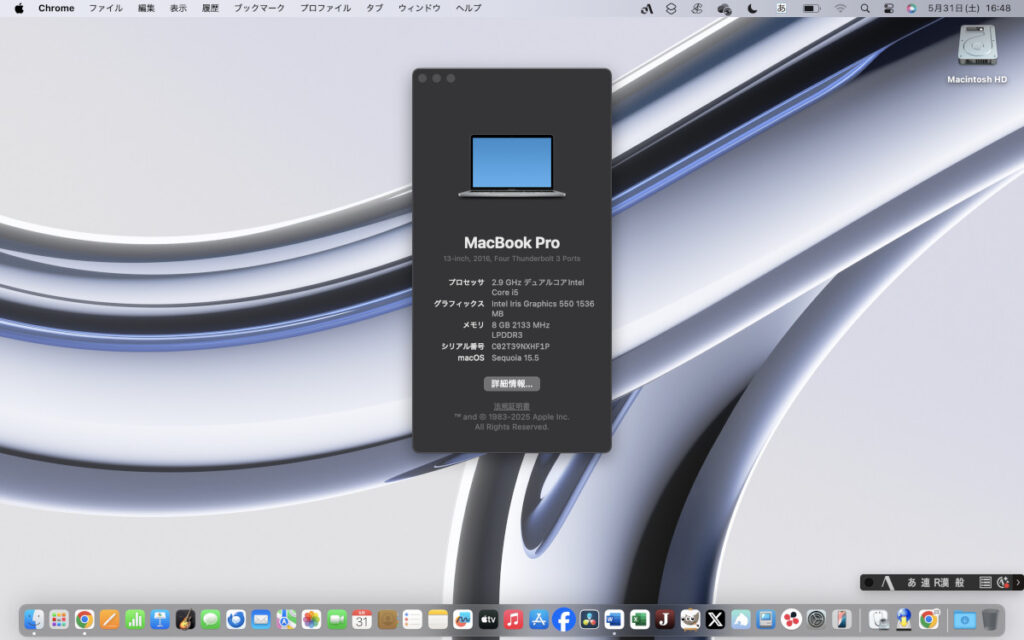Launch Keynote from the Dock
The width and height of the screenshot is (1024, 640).
coord(160,619)
